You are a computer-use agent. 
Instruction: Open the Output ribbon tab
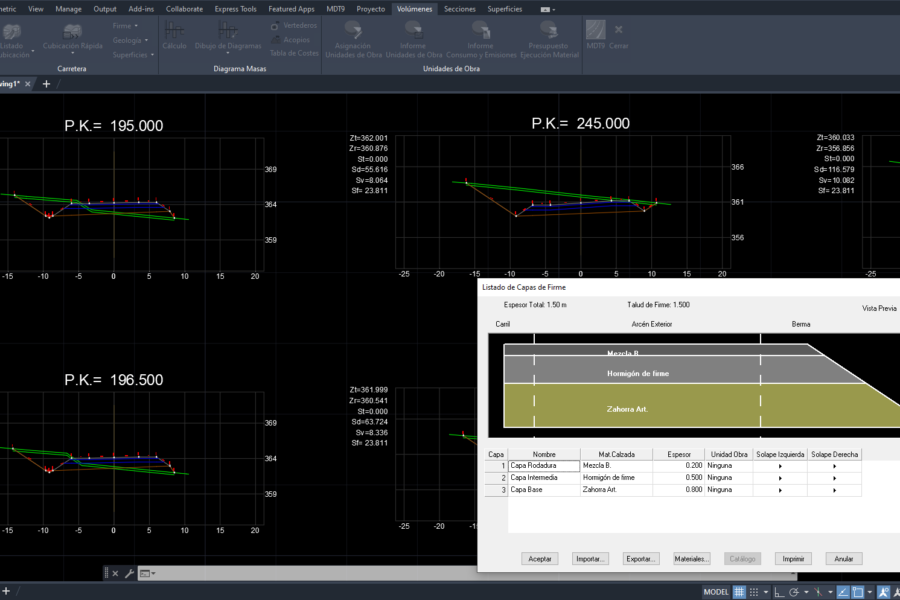tap(104, 9)
